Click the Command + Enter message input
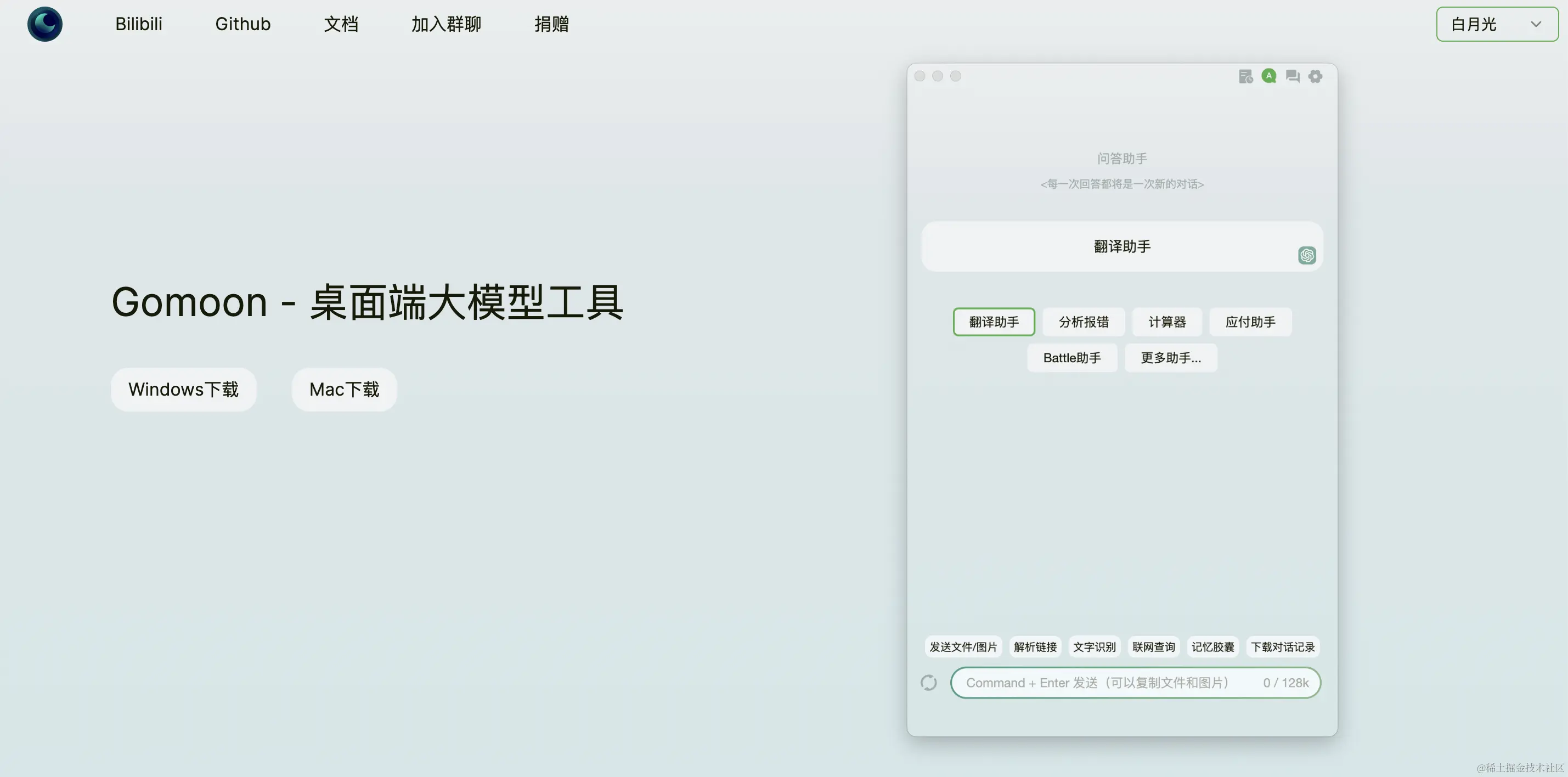 [x=1108, y=683]
